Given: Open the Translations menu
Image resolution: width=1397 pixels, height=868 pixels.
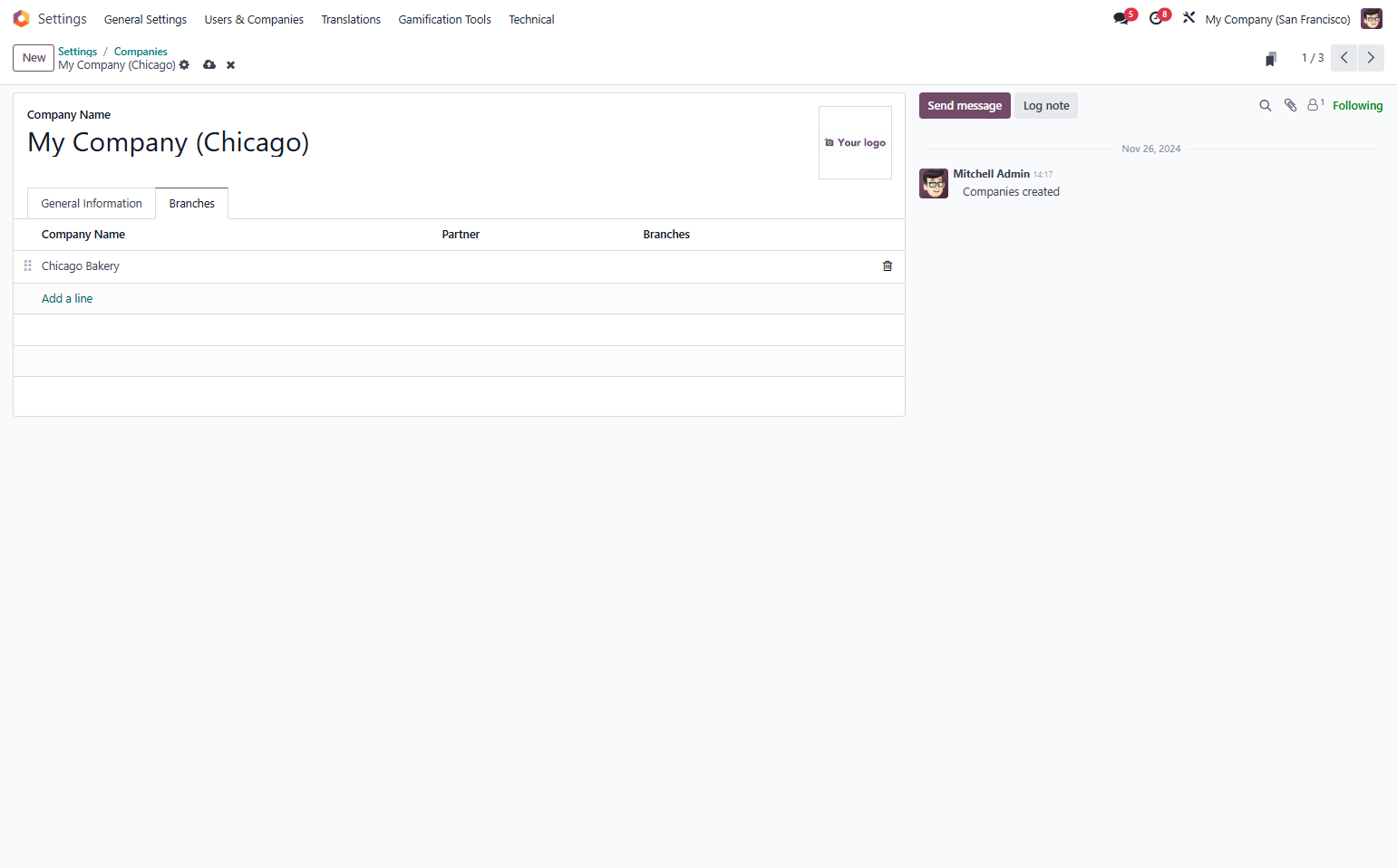Looking at the screenshot, I should coord(351,20).
